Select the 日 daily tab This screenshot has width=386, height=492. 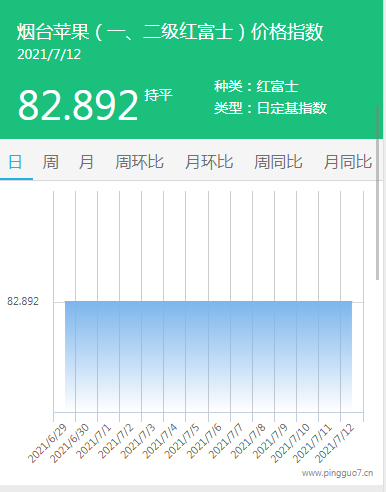click(15, 162)
